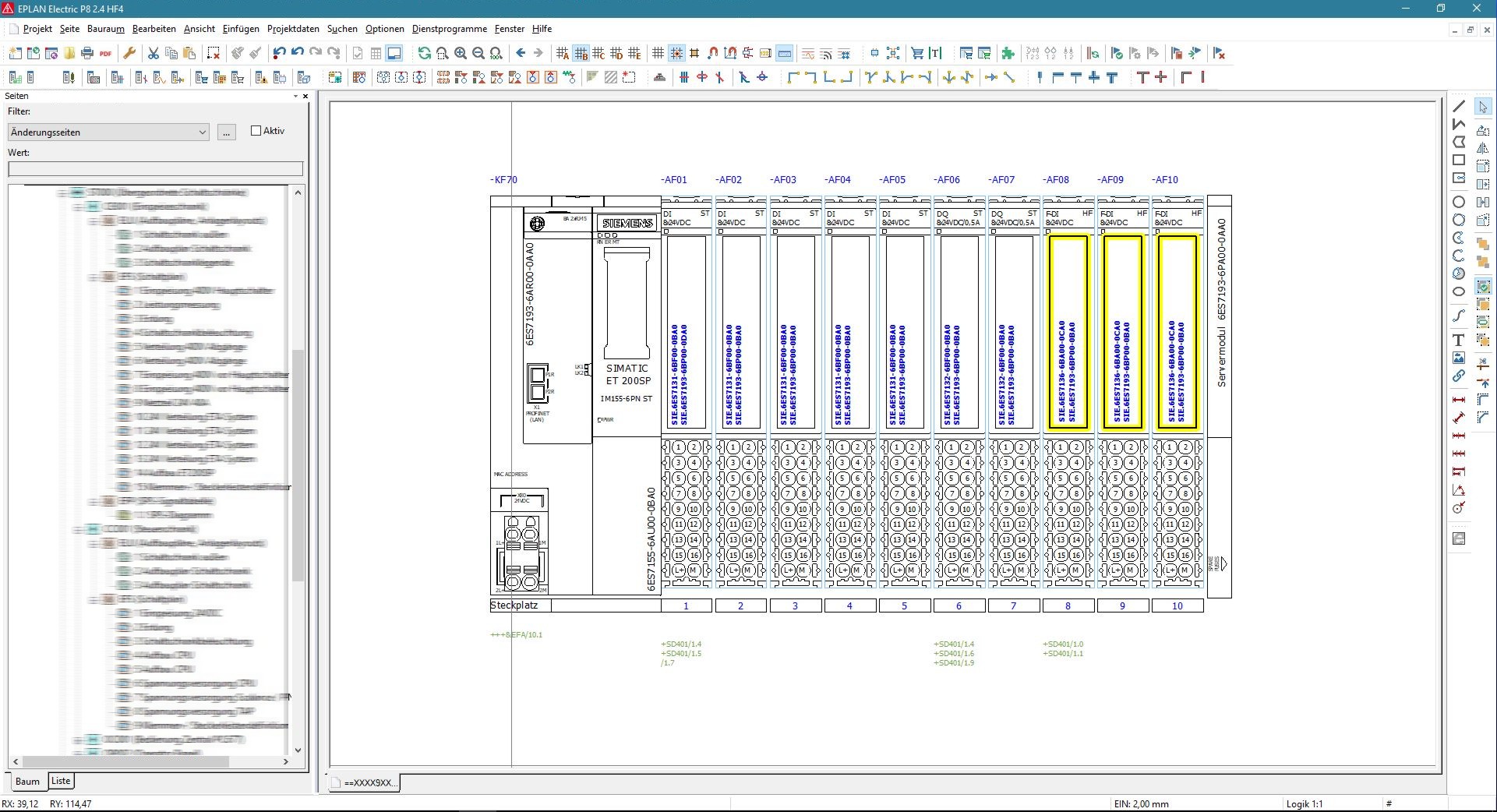Click into the Wert input field
Image resolution: width=1497 pixels, height=812 pixels.
(155, 169)
